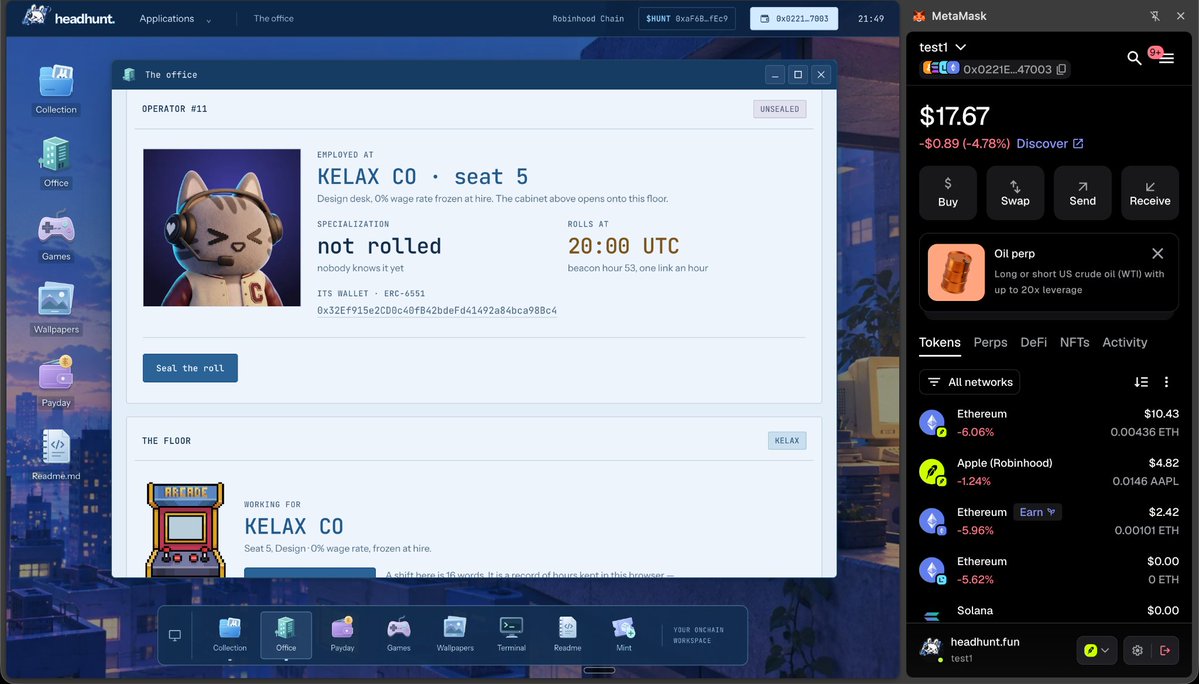The height and width of the screenshot is (684, 1199).
Task: Click the headhunt logo in top bar
Action: pos(69,17)
